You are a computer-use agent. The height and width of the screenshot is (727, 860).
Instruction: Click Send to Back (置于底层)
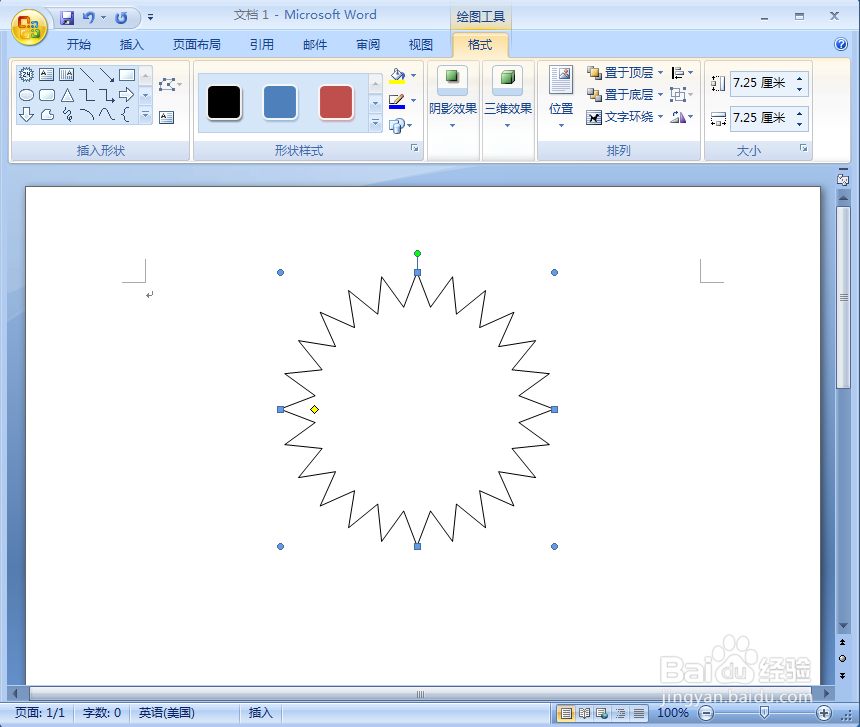click(x=620, y=94)
